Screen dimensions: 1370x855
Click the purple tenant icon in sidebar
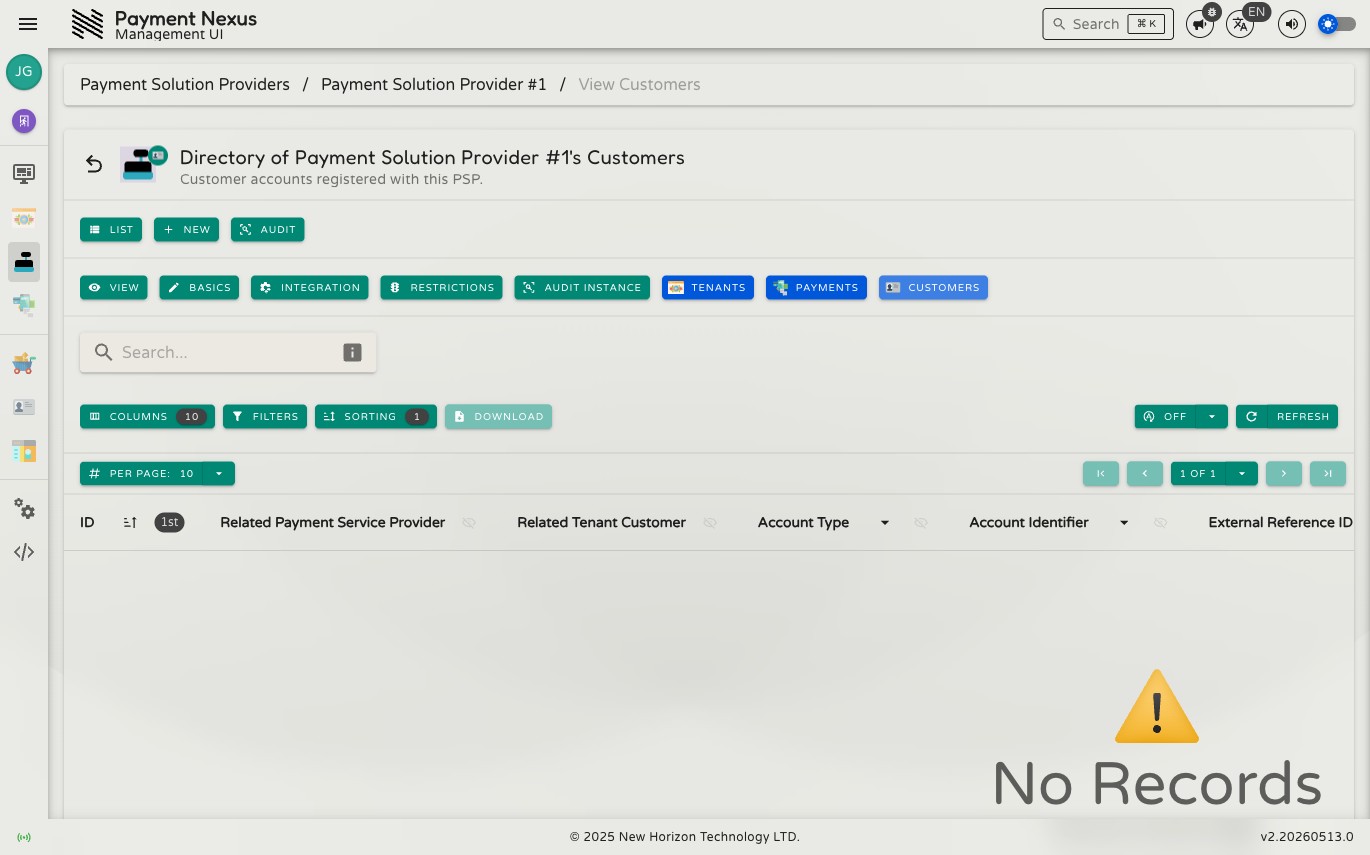24,121
